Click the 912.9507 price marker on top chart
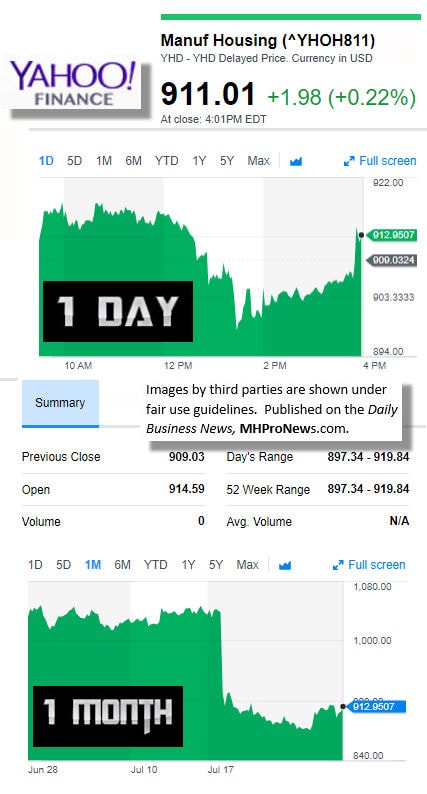This screenshot has width=427, height=794. 391,235
